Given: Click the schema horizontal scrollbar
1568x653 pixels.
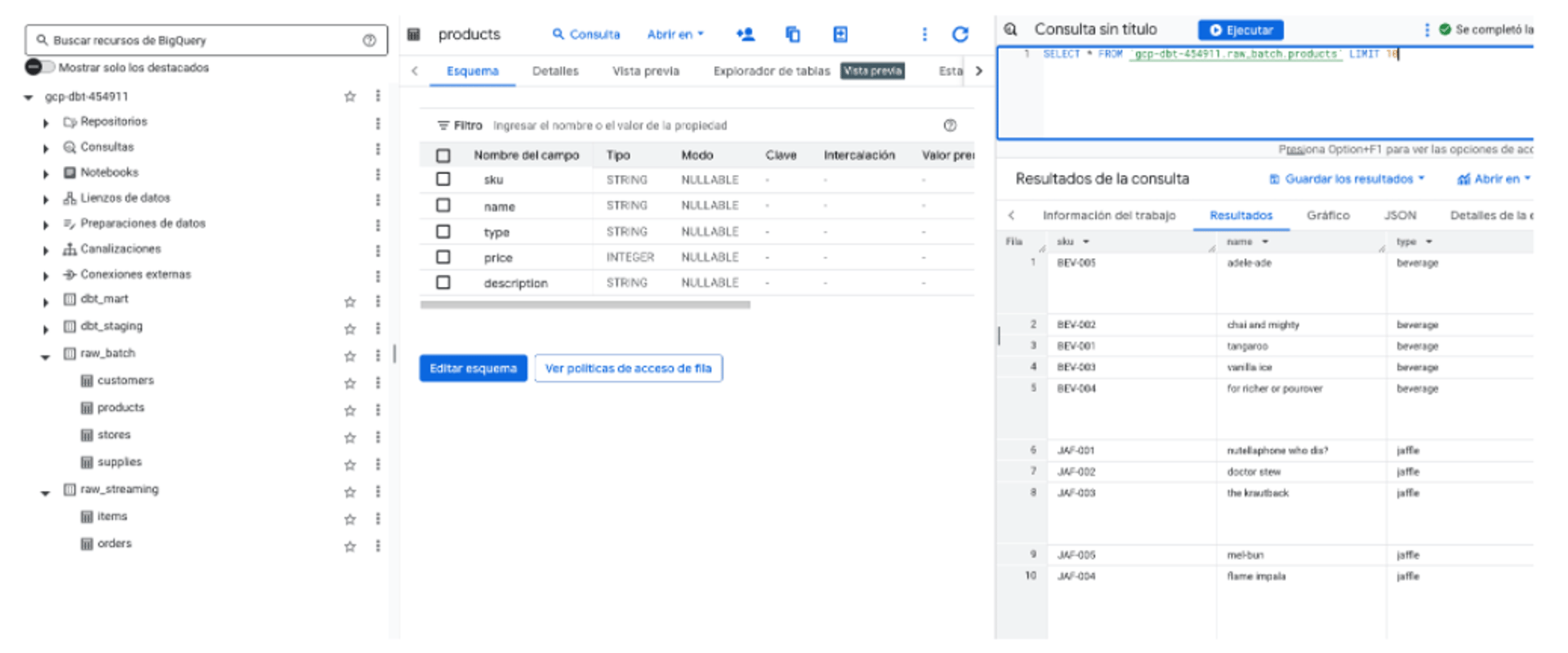Looking at the screenshot, I should point(585,305).
